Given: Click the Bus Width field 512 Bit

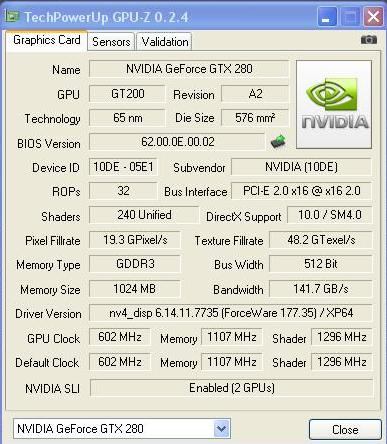Looking at the screenshot, I should coord(321,264).
